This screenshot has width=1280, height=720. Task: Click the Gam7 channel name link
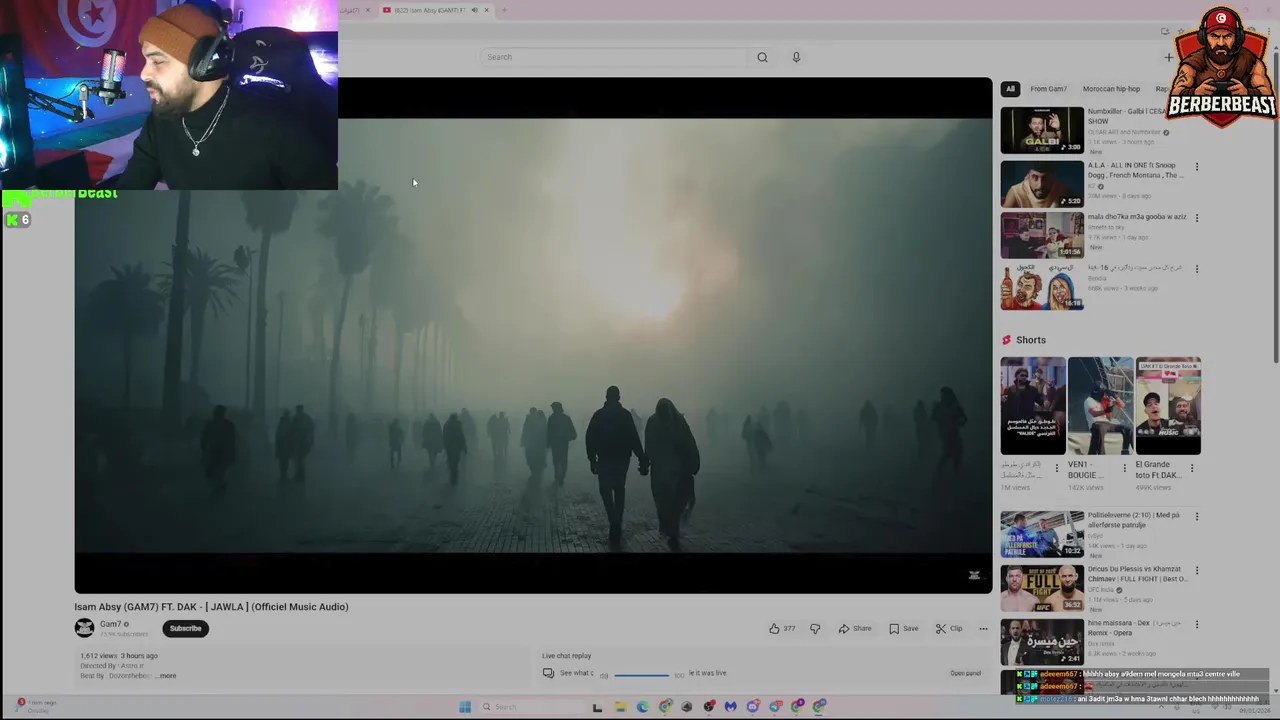(110, 624)
